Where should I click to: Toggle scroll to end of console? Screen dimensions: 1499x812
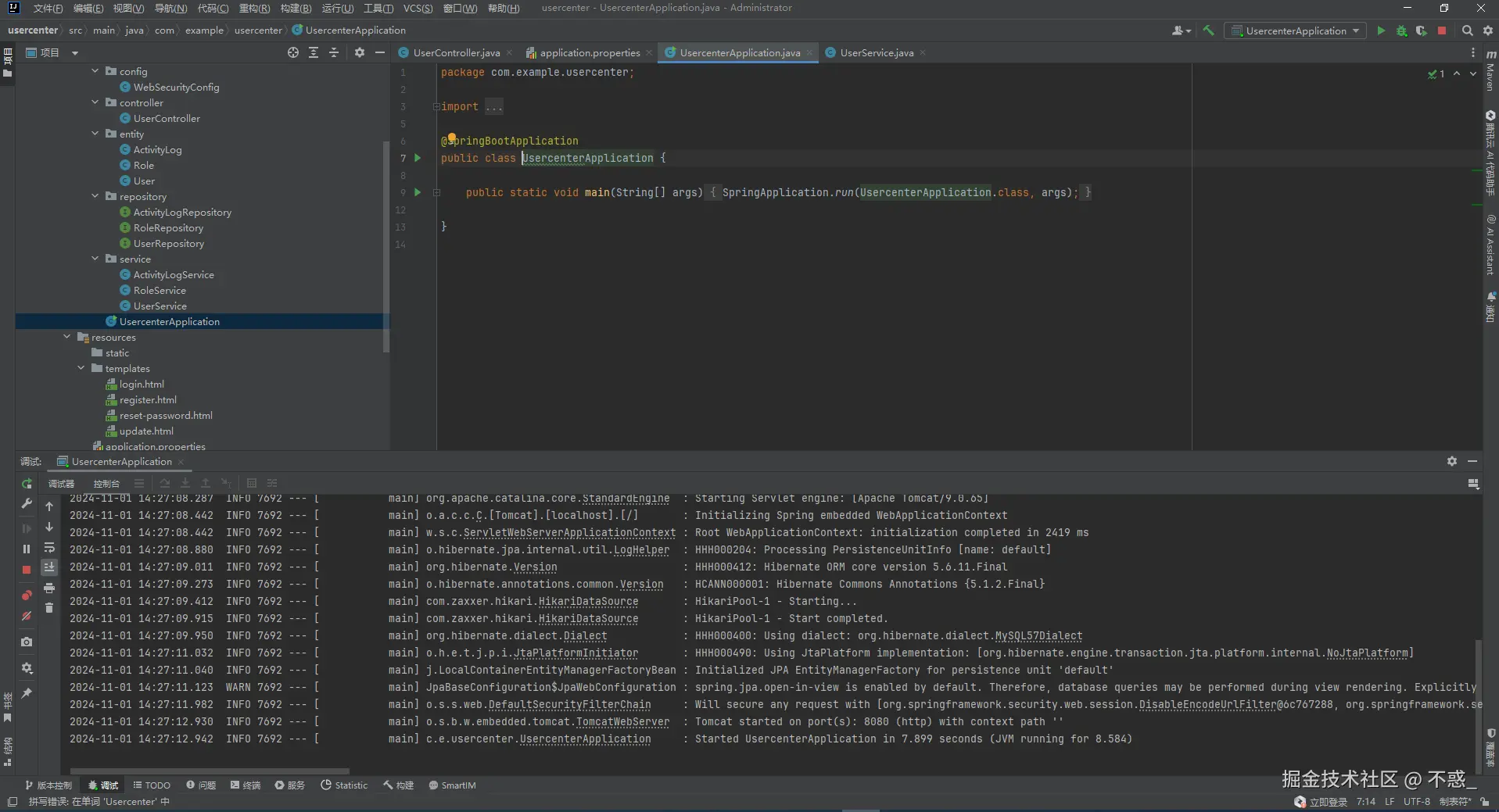[x=49, y=567]
